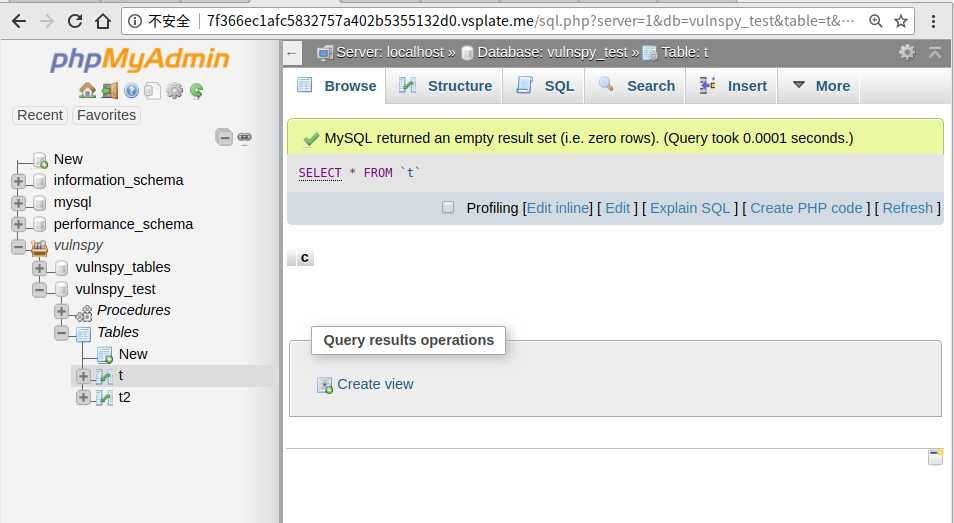Open the console icon at bottom right

tap(936, 457)
